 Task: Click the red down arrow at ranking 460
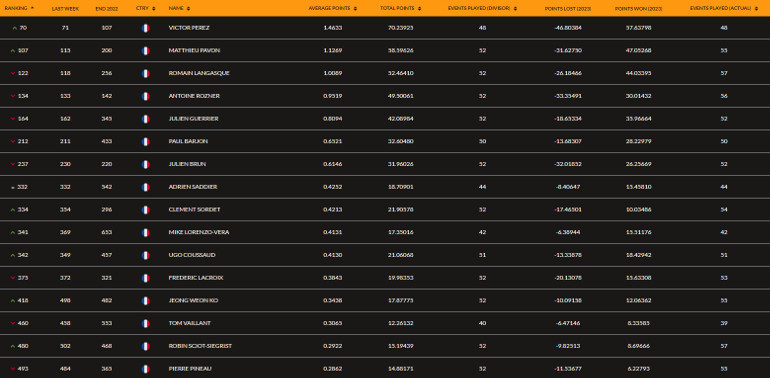[x=12, y=323]
